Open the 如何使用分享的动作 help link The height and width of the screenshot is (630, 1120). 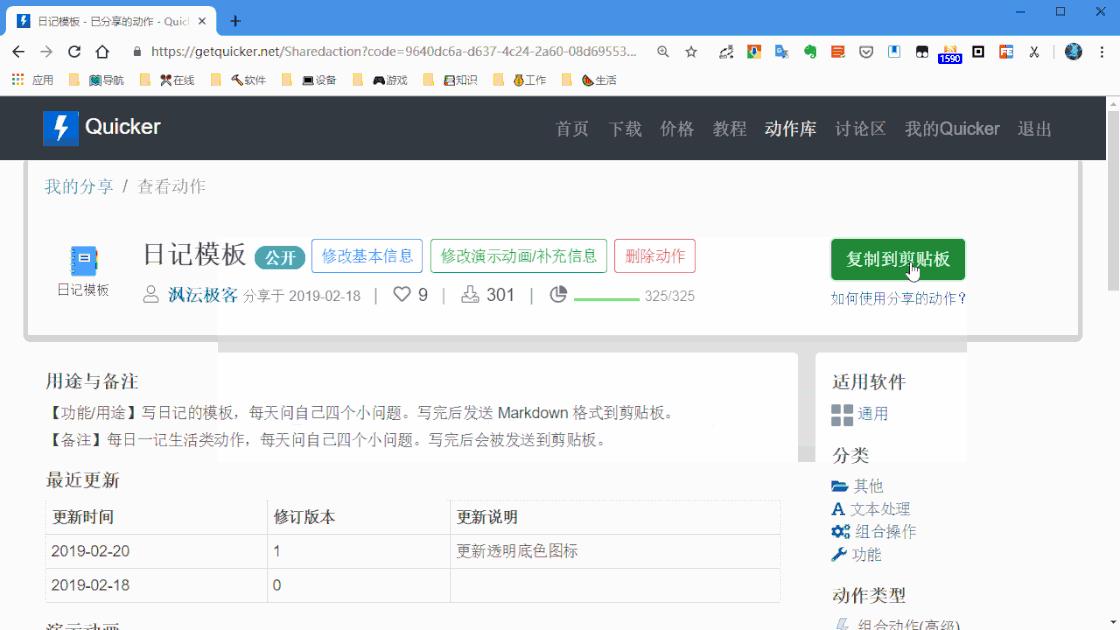pyautogui.click(x=896, y=298)
